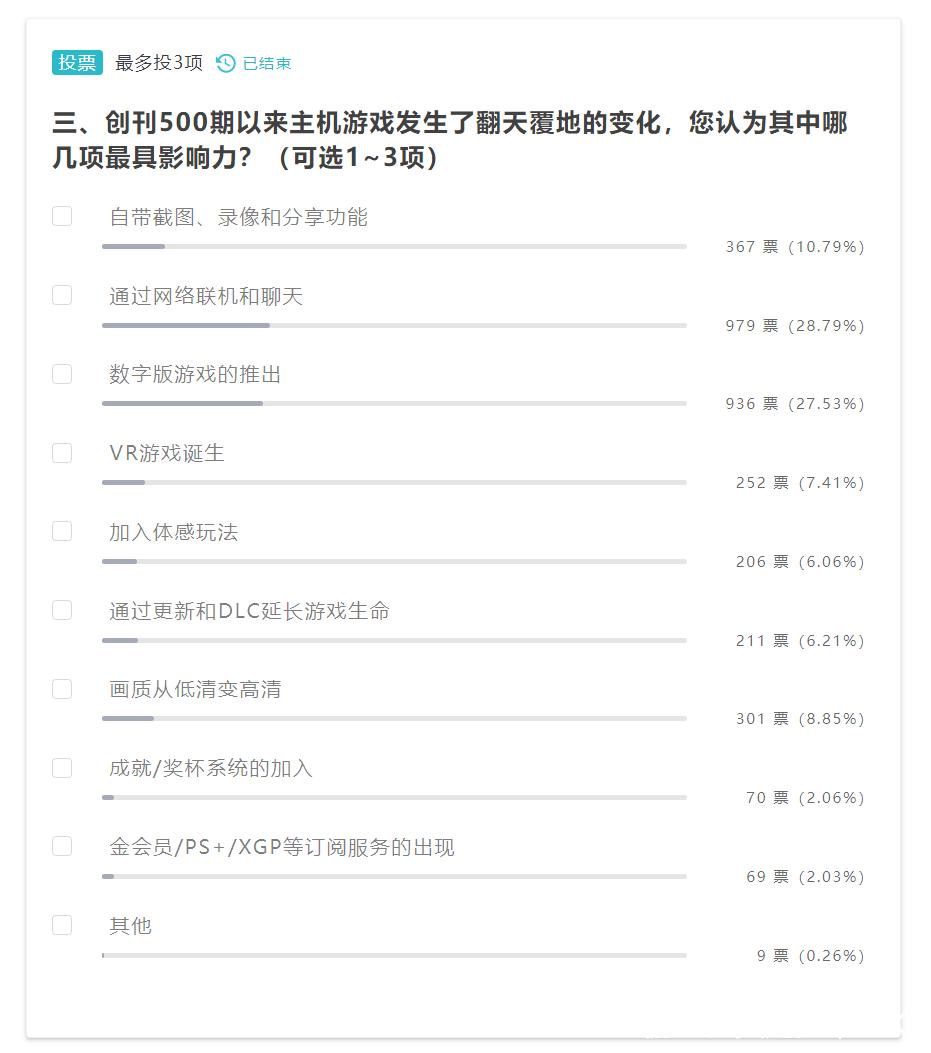Screen dimensions: 931x1053
Task: Select the 其他 checkbox
Action: [x=62, y=924]
